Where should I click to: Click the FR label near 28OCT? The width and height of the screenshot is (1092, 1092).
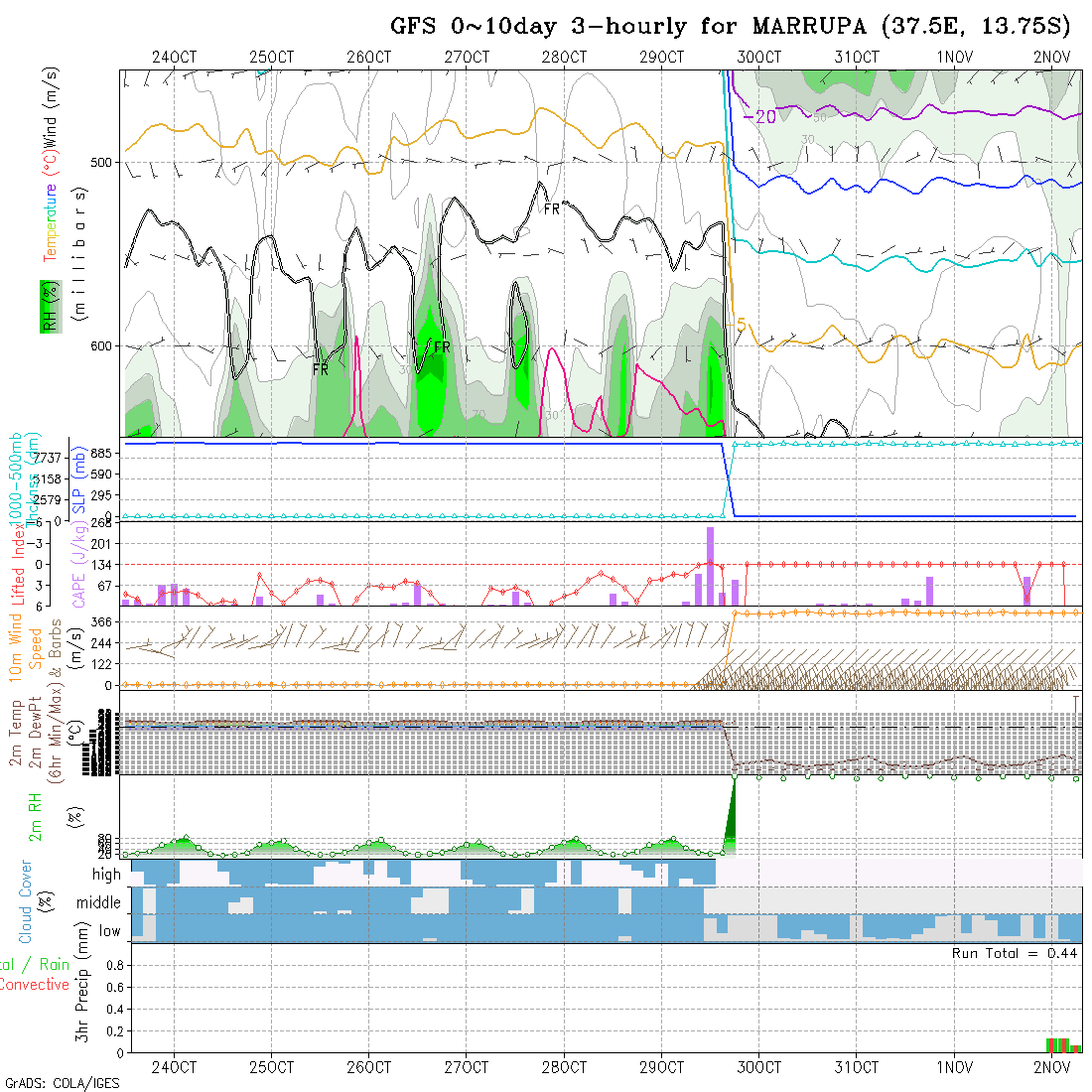tap(551, 209)
